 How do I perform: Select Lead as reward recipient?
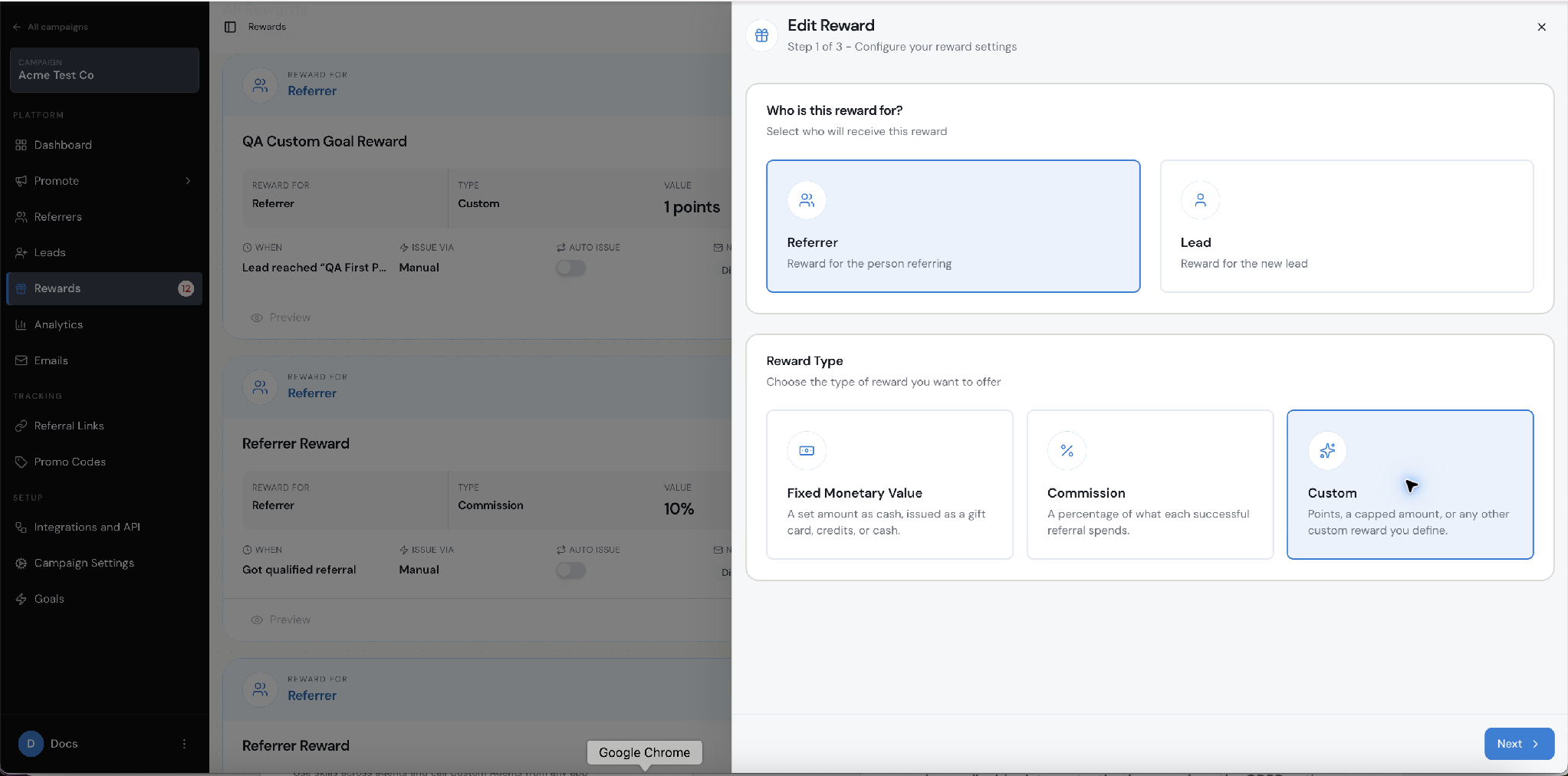(1346, 225)
